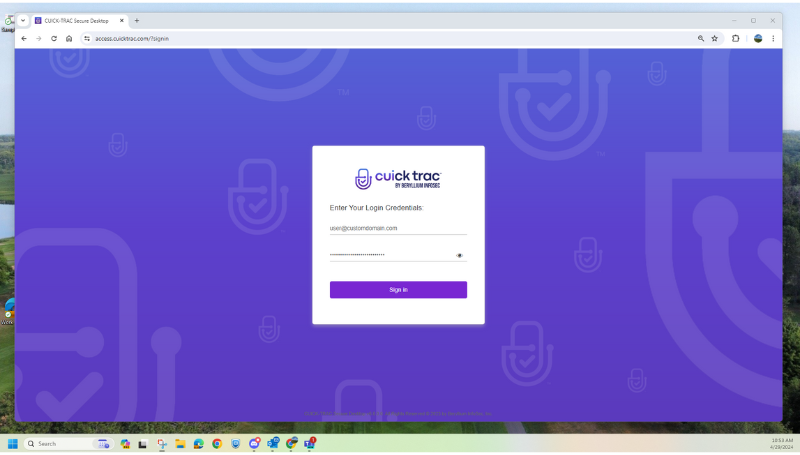Viewport: 800px width, 455px height.
Task: Select the CUICK-TRAC Secure Desktop tab
Action: [x=77, y=21]
